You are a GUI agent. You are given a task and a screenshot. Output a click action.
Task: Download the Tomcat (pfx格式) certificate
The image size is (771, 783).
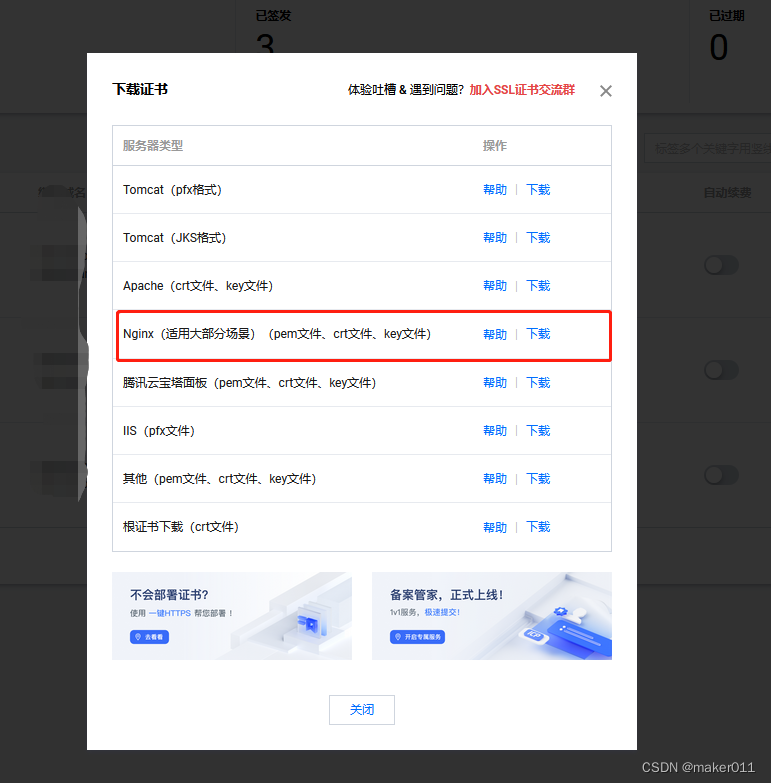point(538,190)
